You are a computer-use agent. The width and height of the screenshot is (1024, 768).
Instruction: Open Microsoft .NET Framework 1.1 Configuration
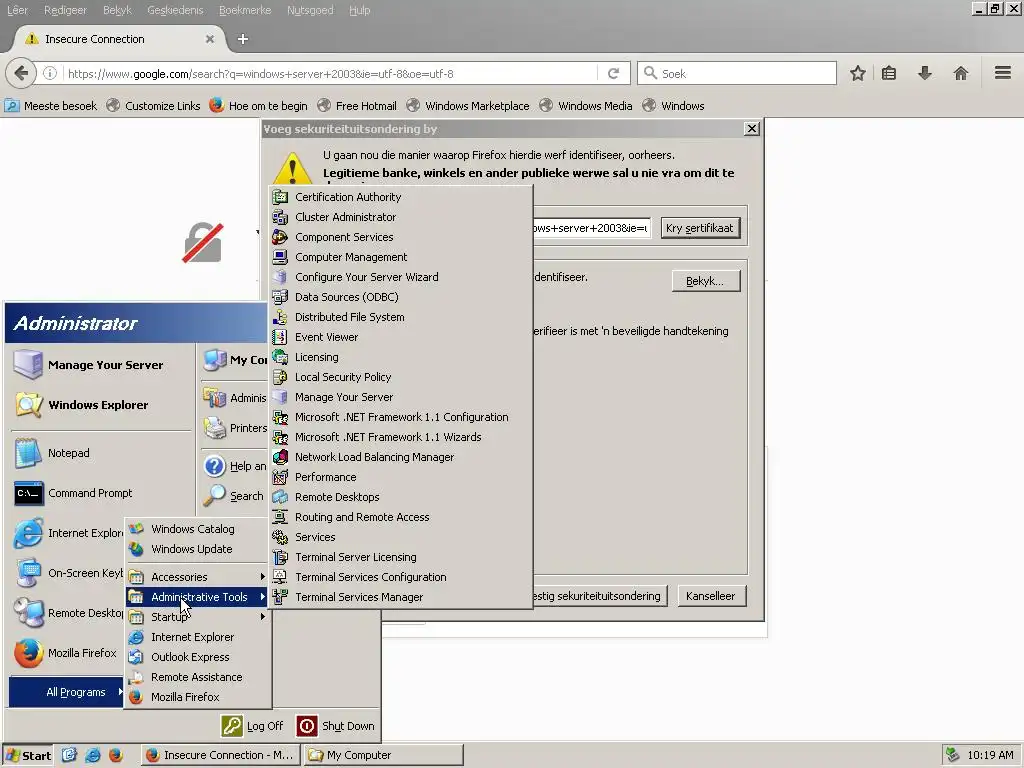click(x=401, y=417)
